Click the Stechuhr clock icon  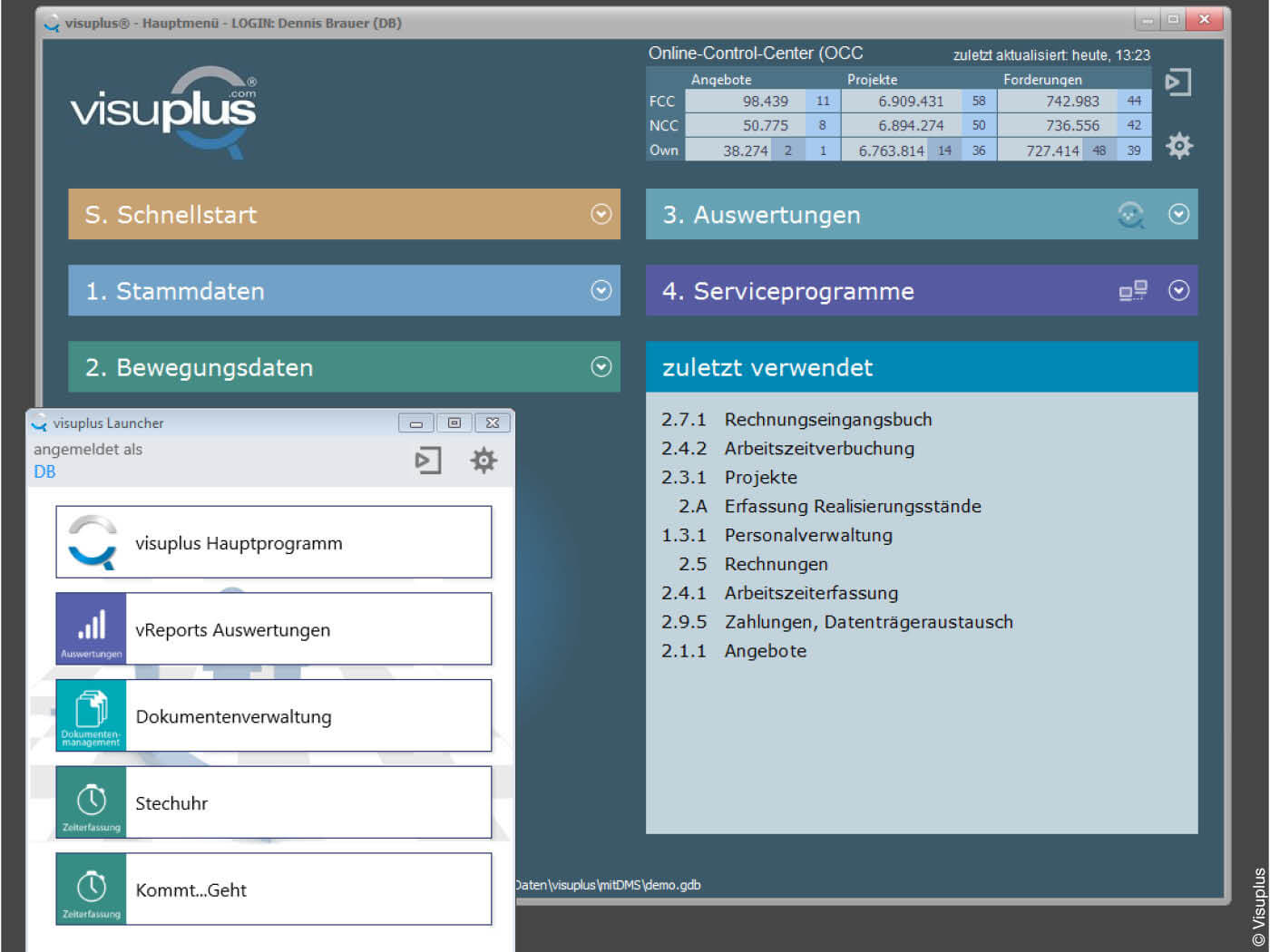[x=91, y=801]
